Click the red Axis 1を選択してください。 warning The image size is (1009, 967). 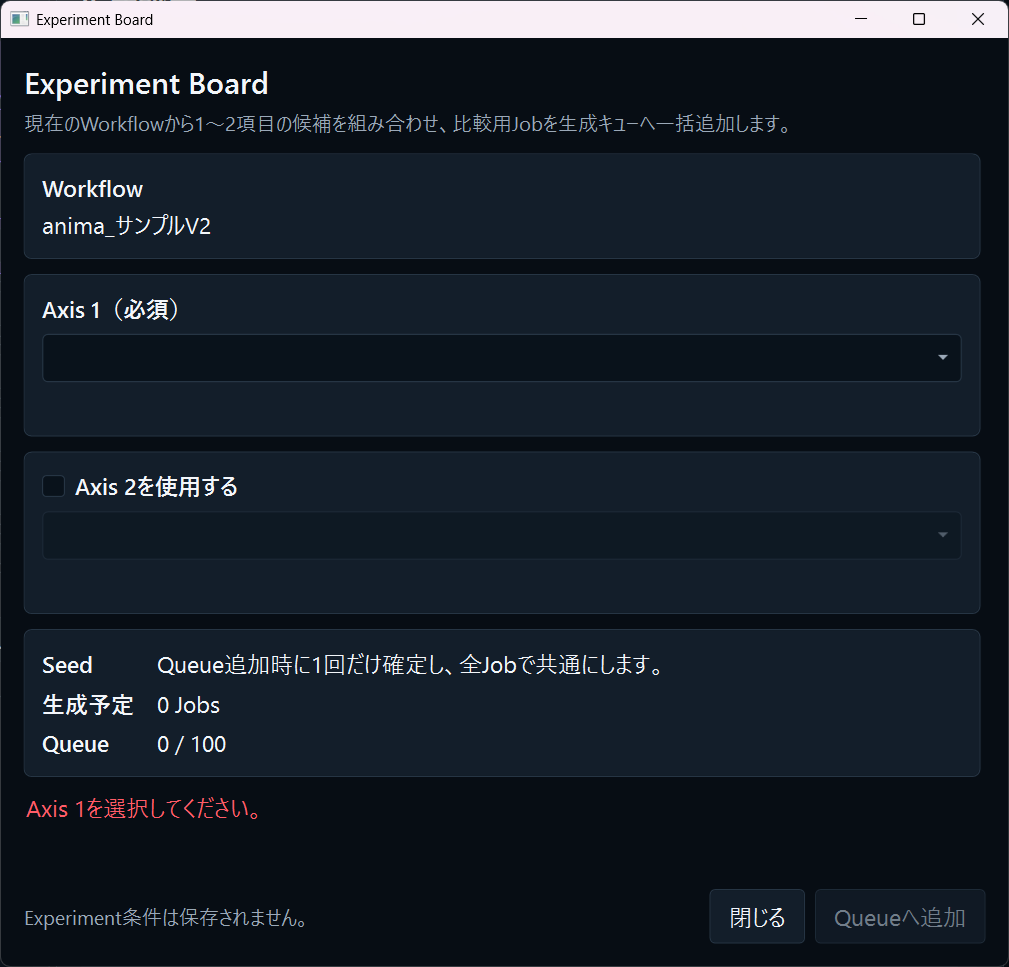coord(144,809)
